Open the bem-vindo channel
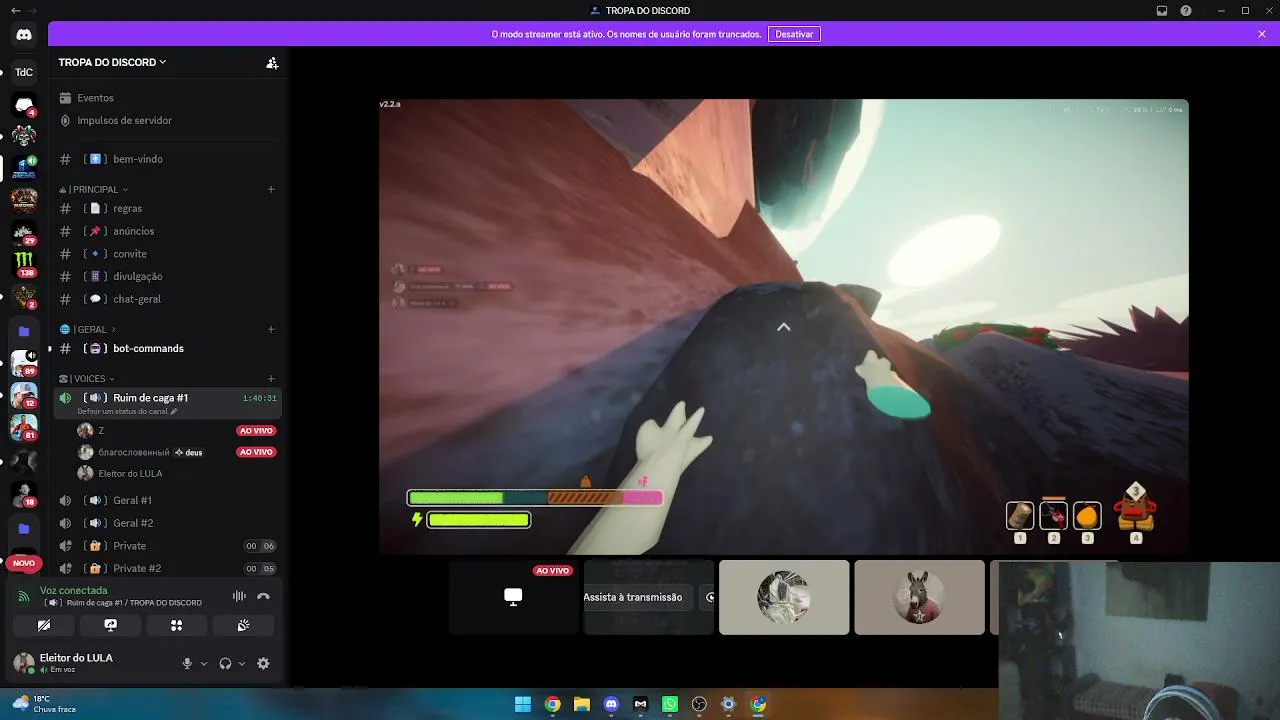Viewport: 1280px width, 720px height. pos(168,159)
